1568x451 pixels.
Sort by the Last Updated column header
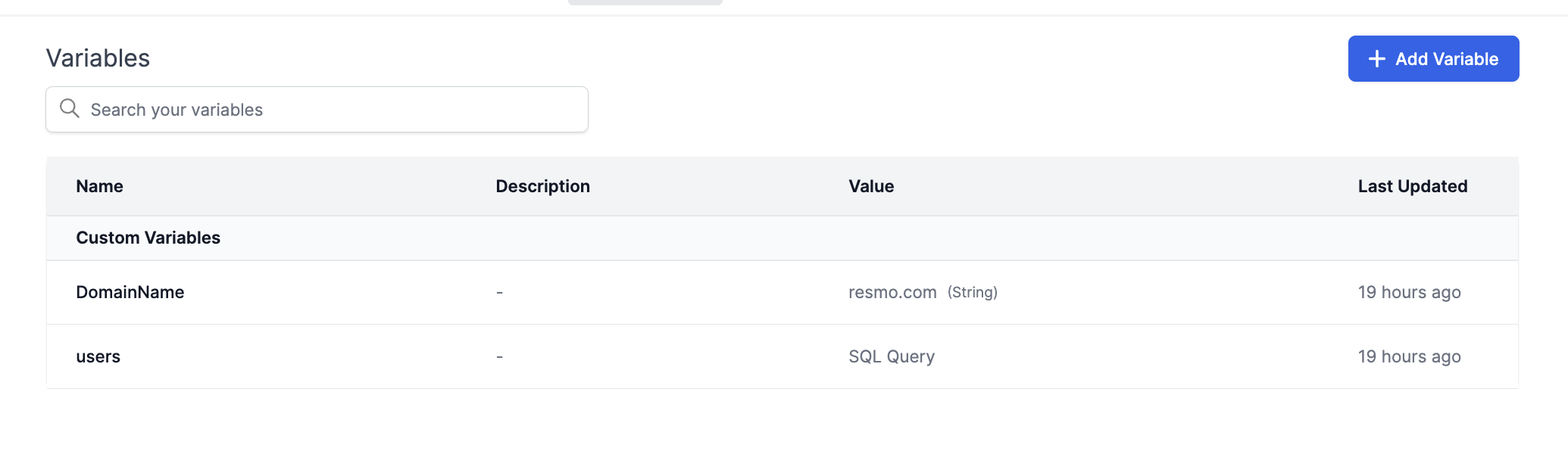tap(1413, 186)
